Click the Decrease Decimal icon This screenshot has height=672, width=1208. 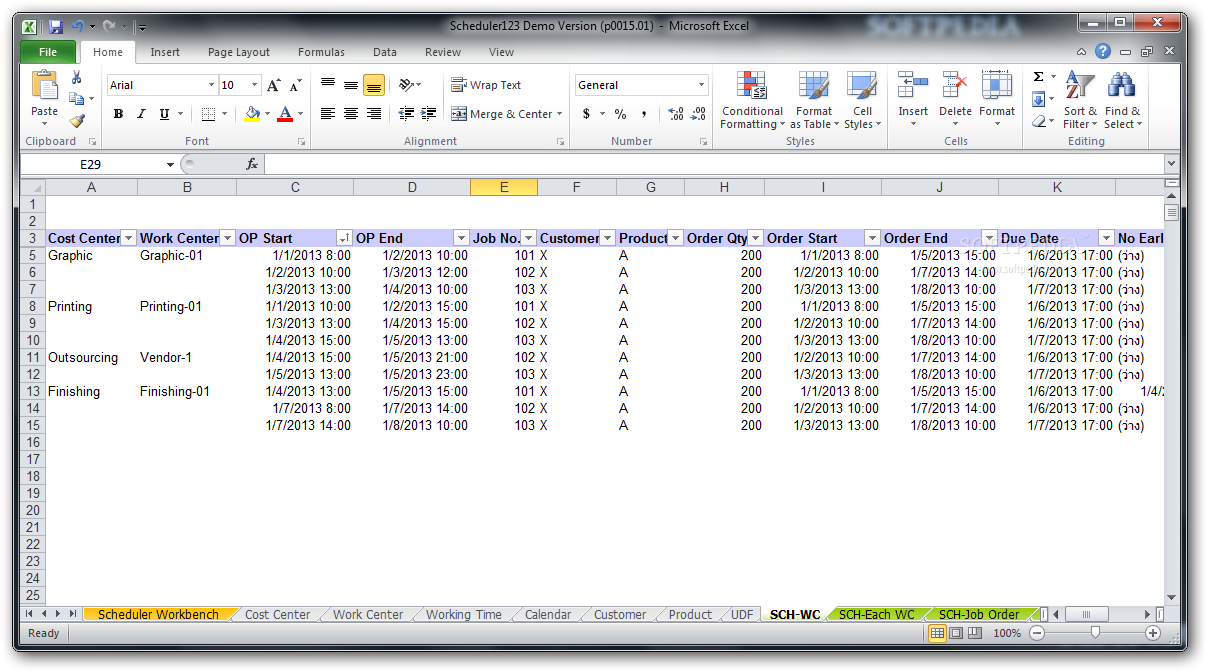pos(698,114)
